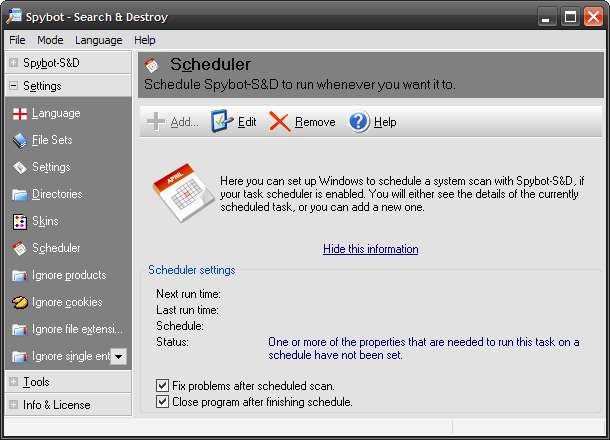Click the sidebar scroll-down arrow button

point(118,356)
